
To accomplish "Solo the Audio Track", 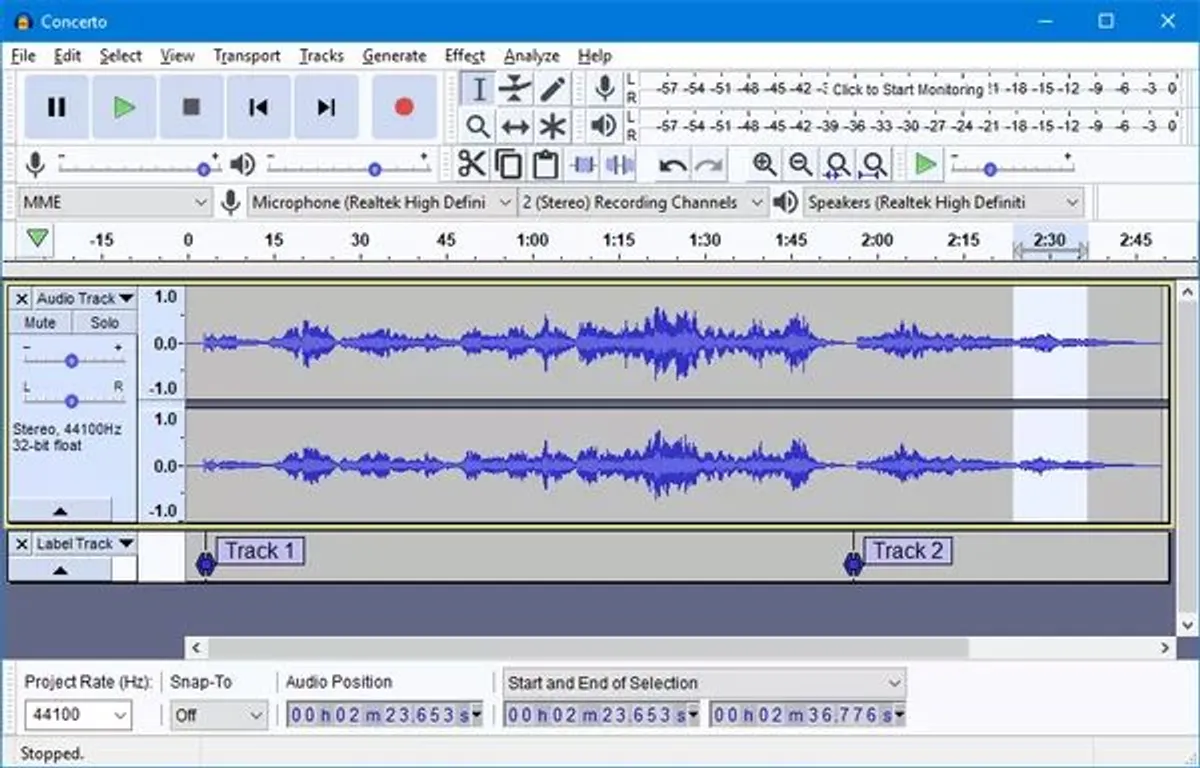I will pos(104,322).
